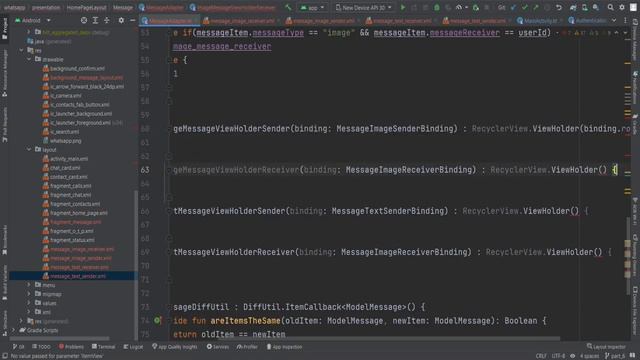Expand the Gradle Scripts node
This screenshot has height=360, width=640.
pos(13,330)
